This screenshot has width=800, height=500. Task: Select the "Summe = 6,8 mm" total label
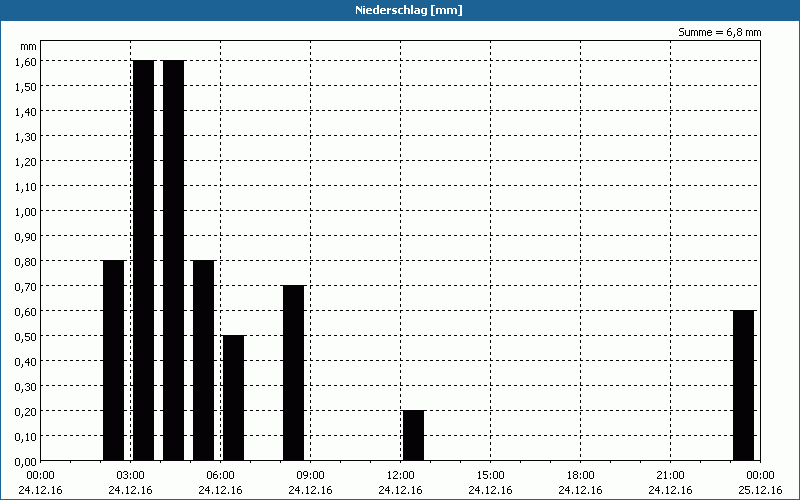719,33
